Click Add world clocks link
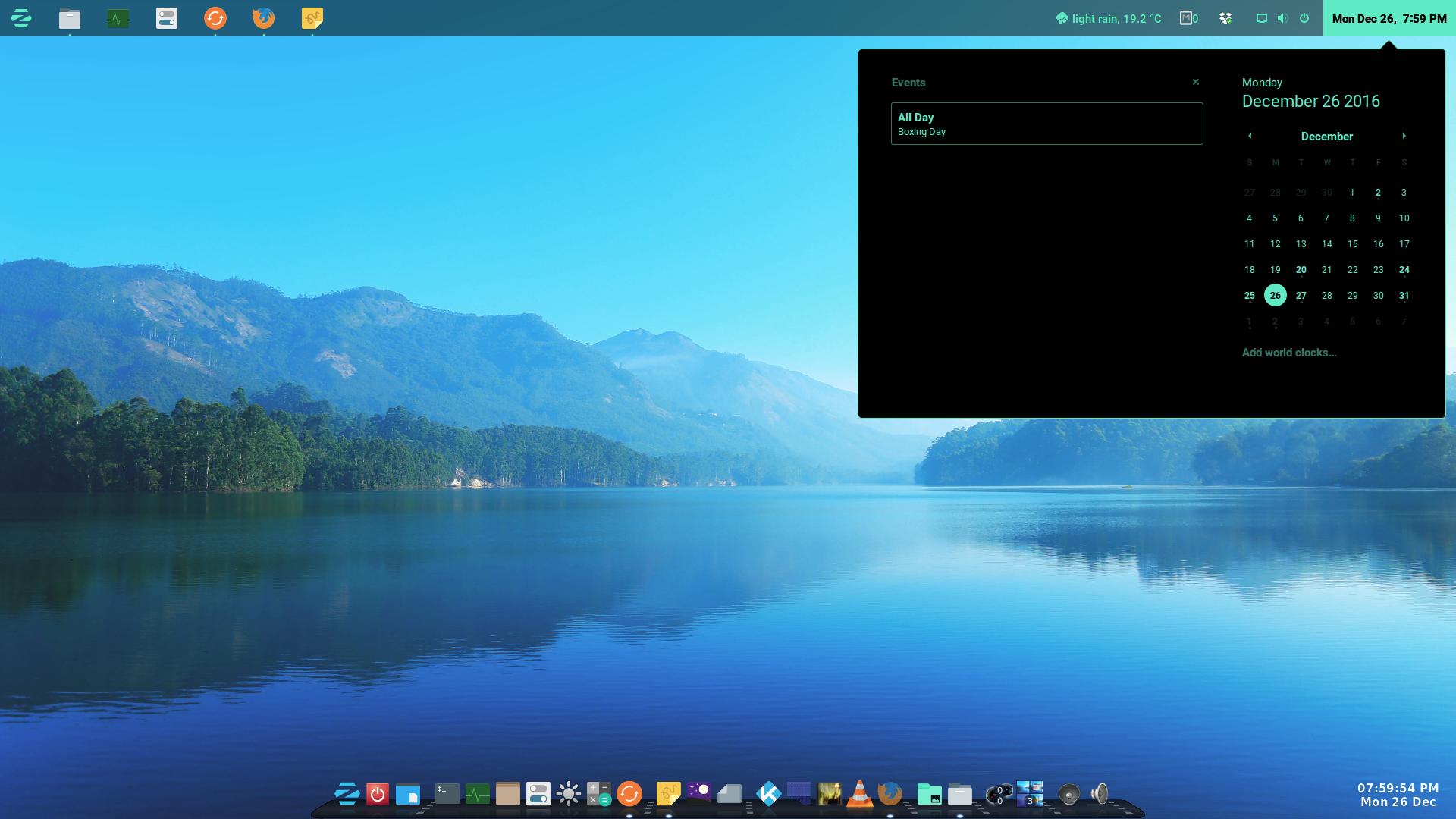Screen dimensions: 1456x819 click(x=1288, y=353)
